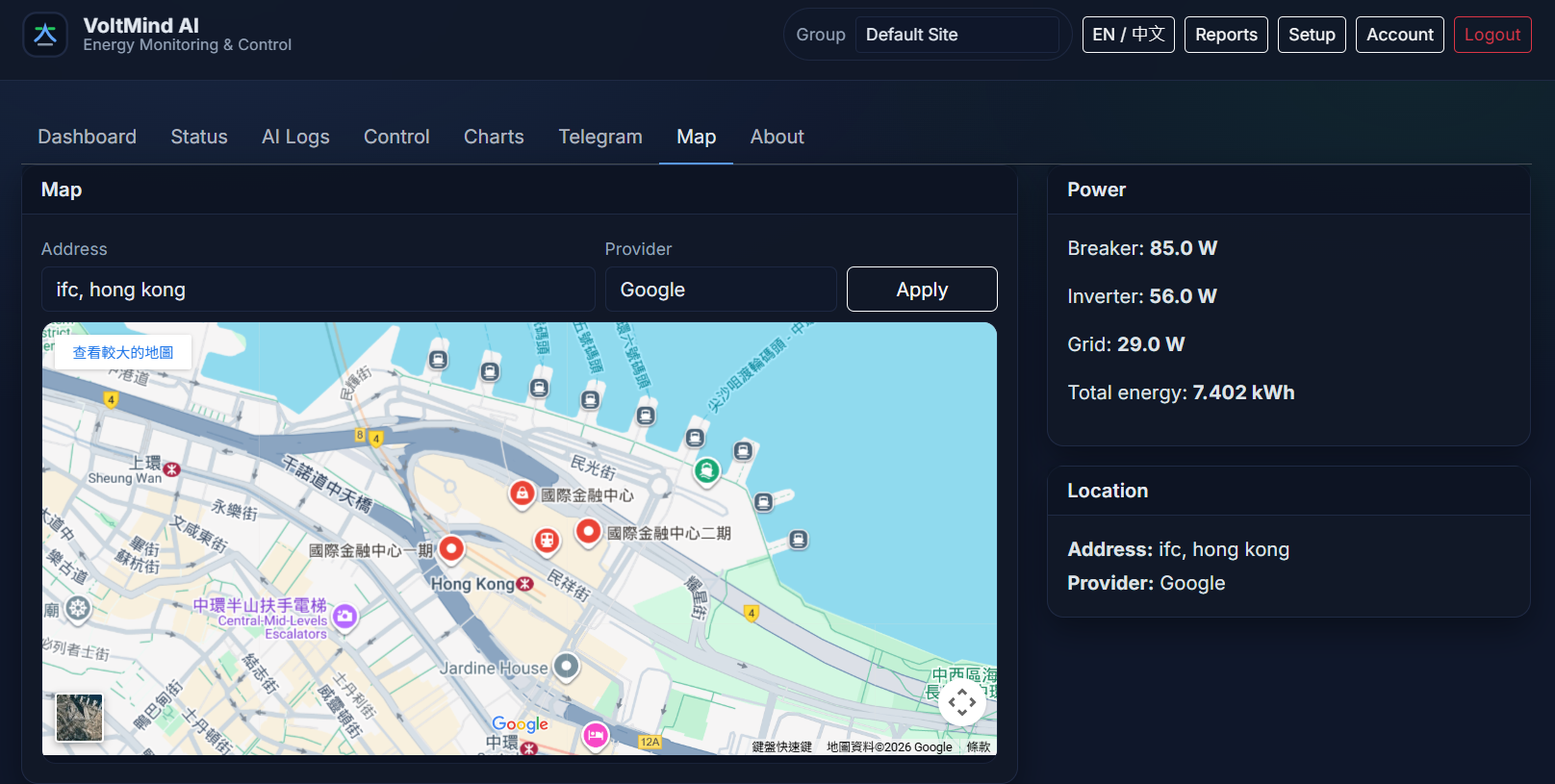1555x784 pixels.
Task: Click the MTR symbol next to Sheung Wan
Action: pos(171,469)
